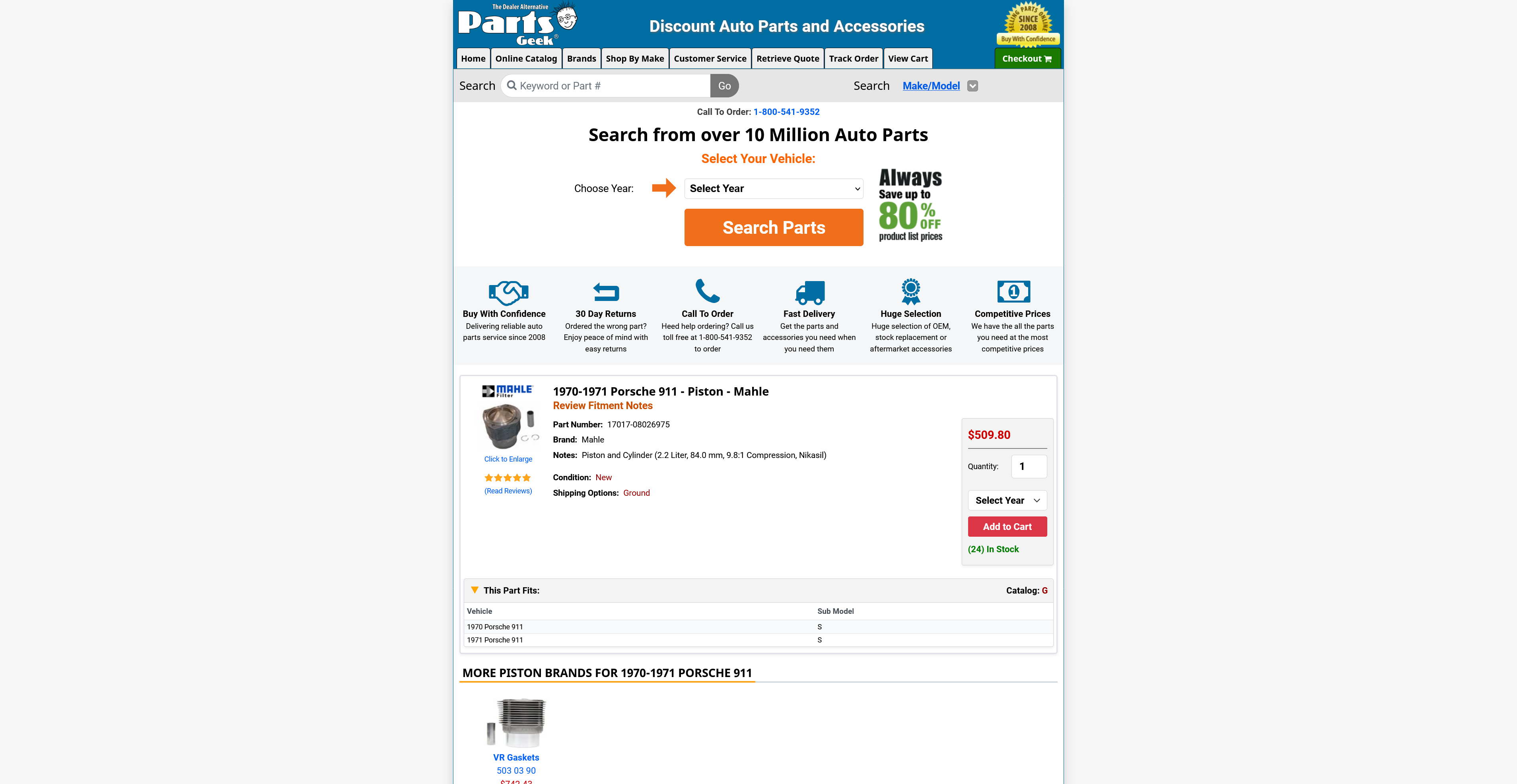Click the Competitive Prices dollar bill icon

pos(1013,291)
